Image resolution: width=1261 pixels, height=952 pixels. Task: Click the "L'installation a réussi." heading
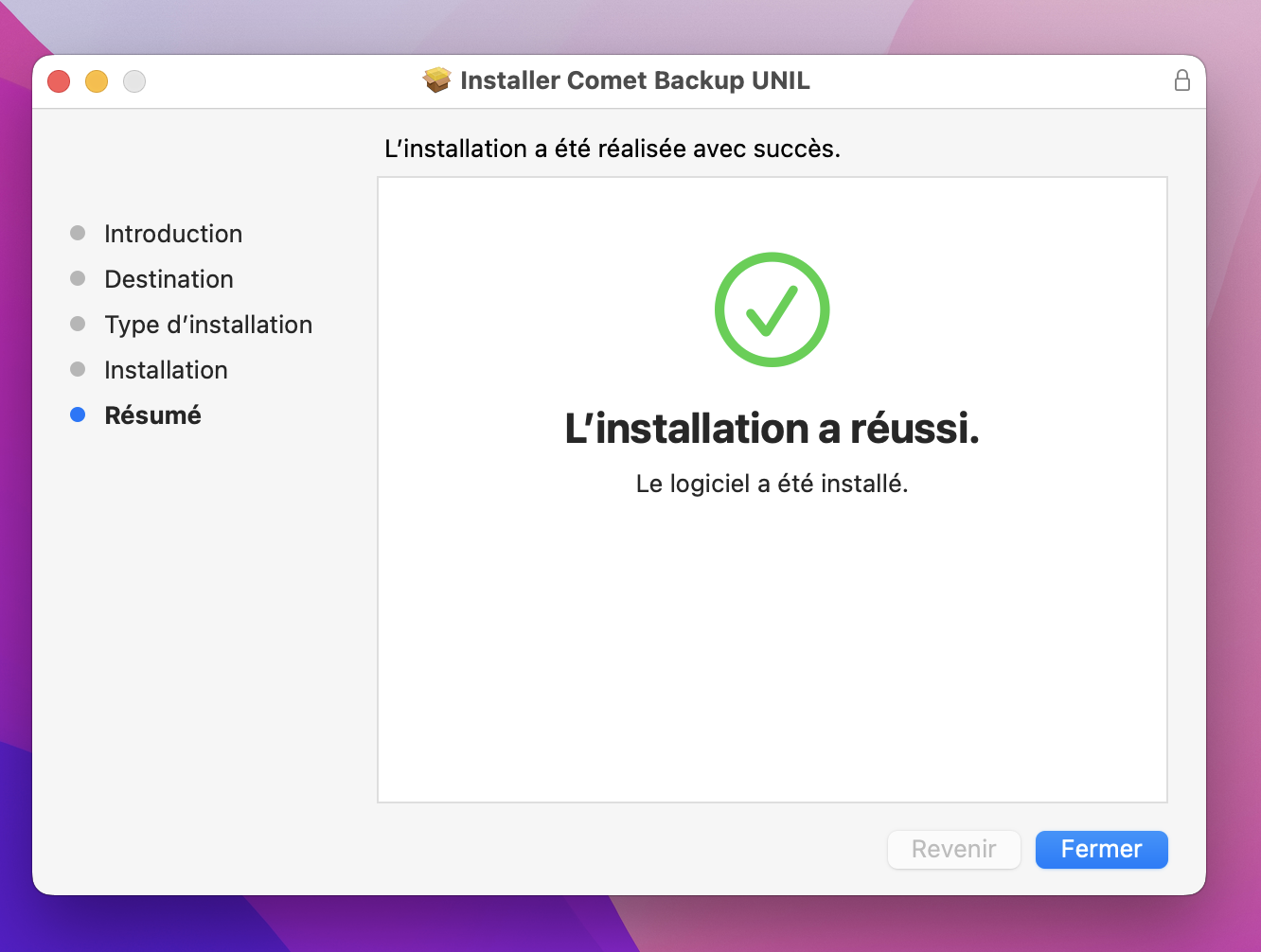coord(772,429)
